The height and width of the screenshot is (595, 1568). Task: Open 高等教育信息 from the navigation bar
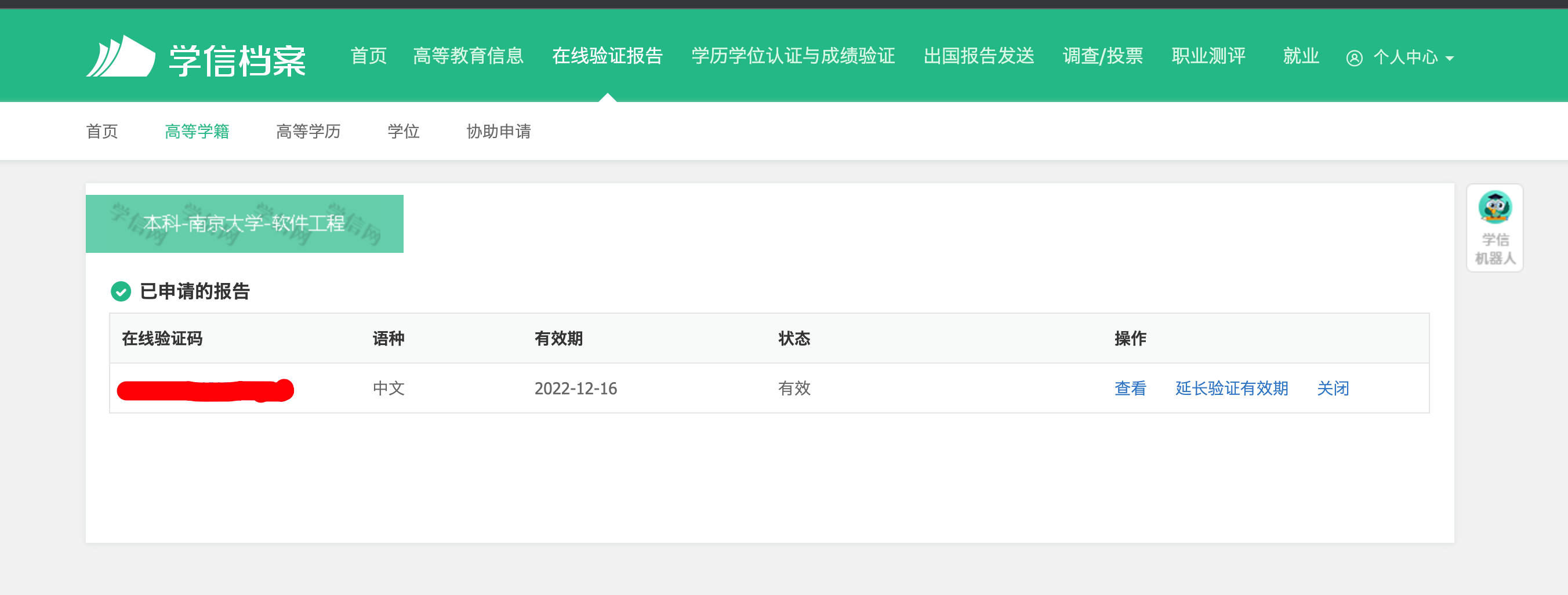[469, 56]
